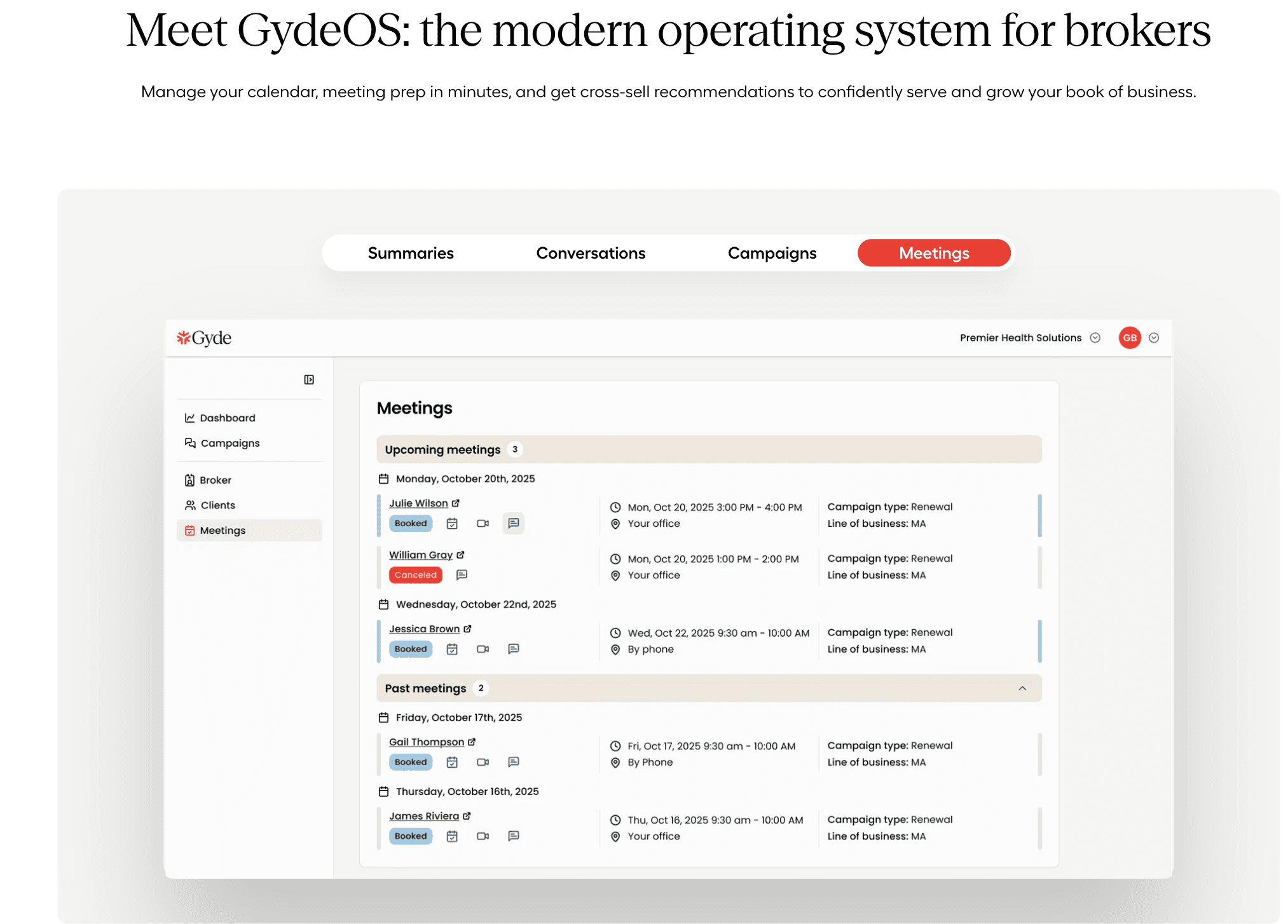The height and width of the screenshot is (924, 1288).
Task: Click calendar icon under Gail Thompson
Action: [x=452, y=762]
